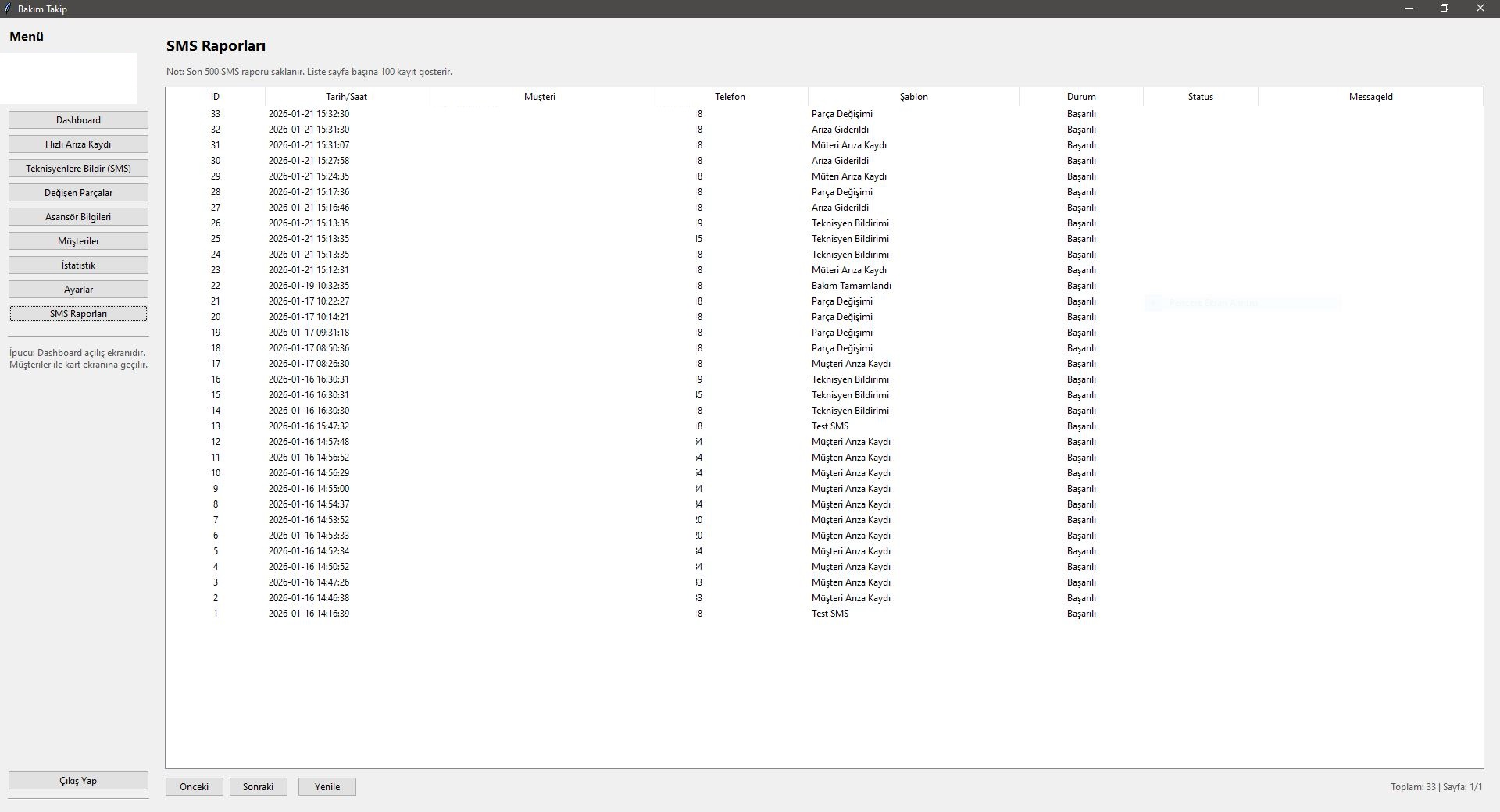Open the İstatistik page
Viewport: 1500px width, 812px height.
click(78, 265)
